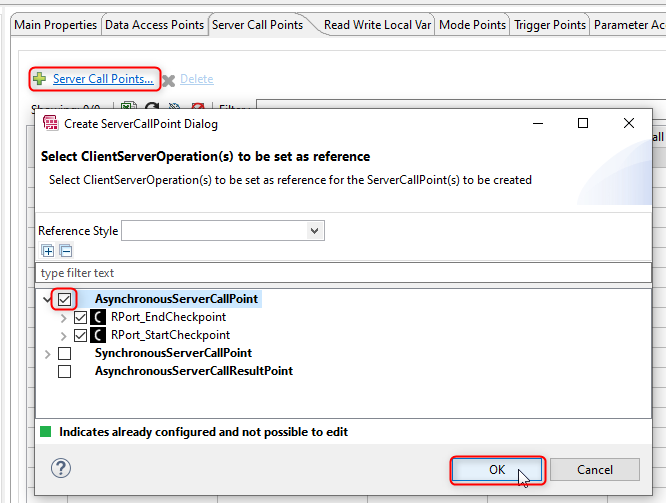The image size is (666, 503).
Task: Select the AsynchronousServerCallPoint tree row label
Action: point(176,299)
